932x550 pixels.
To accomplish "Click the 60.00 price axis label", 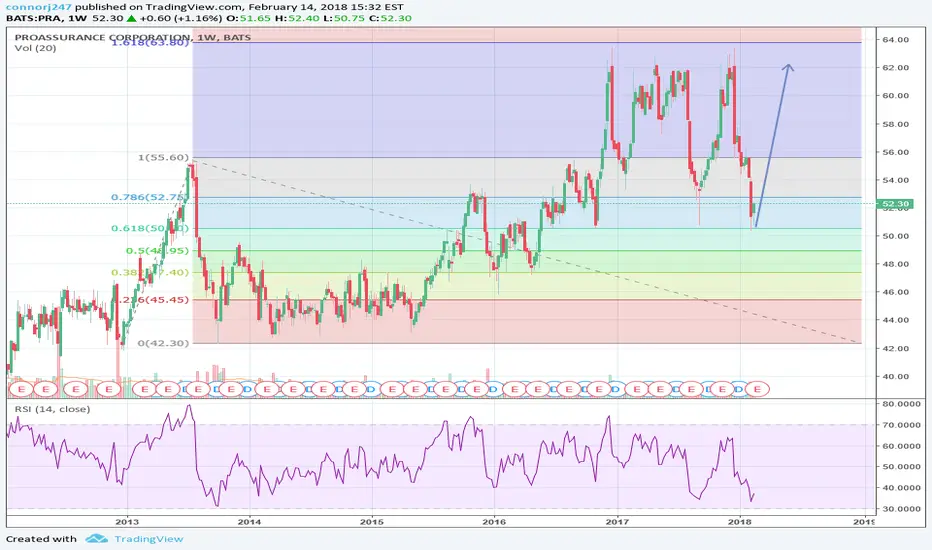I will [x=895, y=96].
